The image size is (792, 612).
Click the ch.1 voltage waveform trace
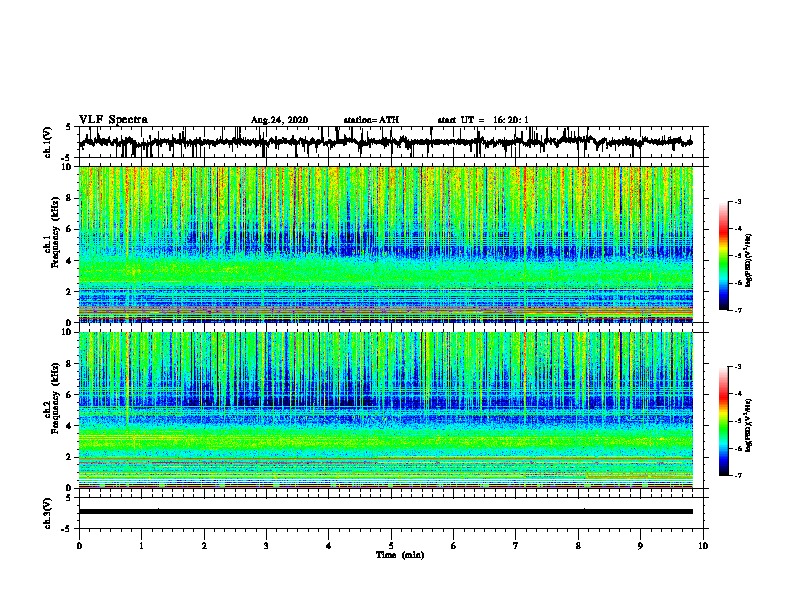coord(385,142)
